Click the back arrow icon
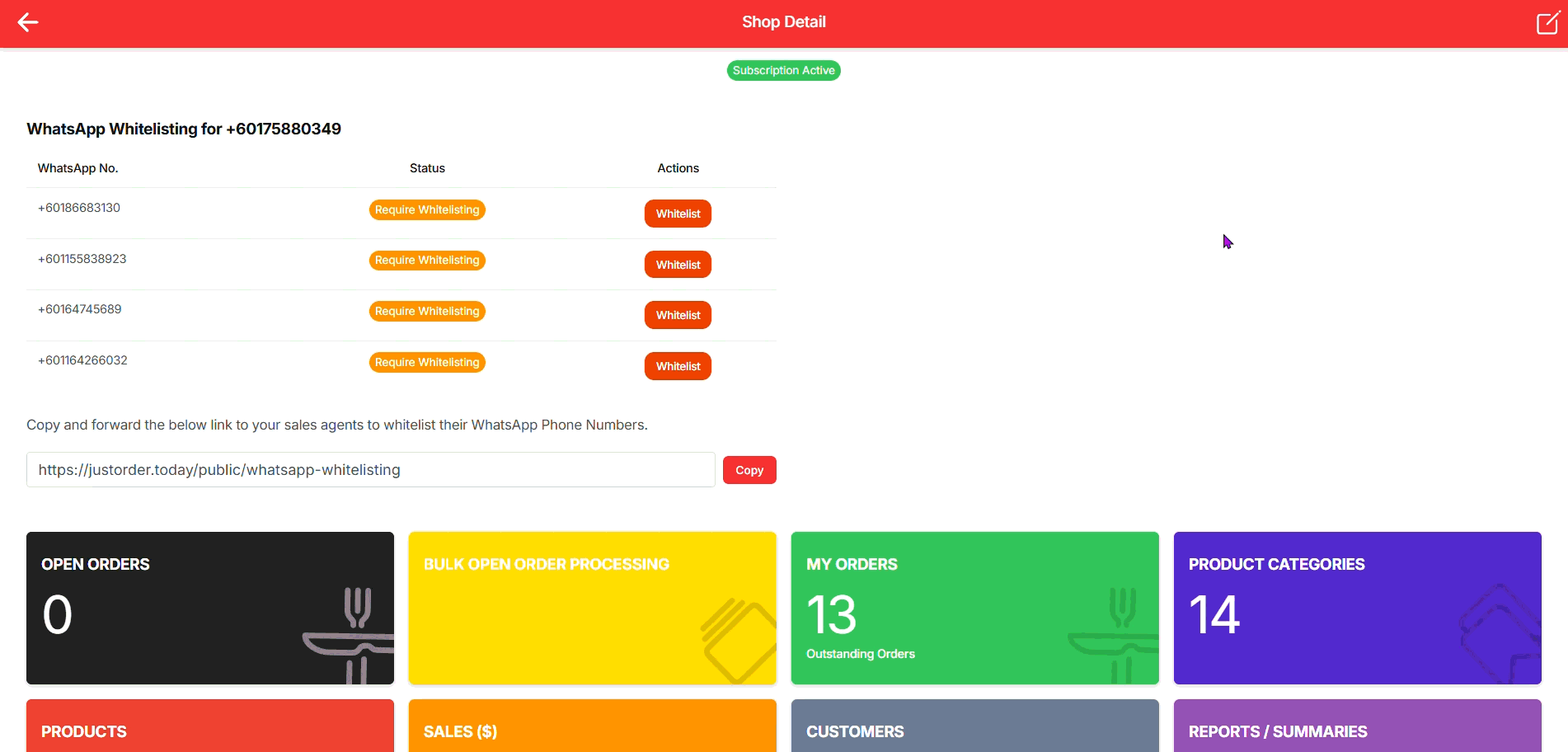 point(28,22)
